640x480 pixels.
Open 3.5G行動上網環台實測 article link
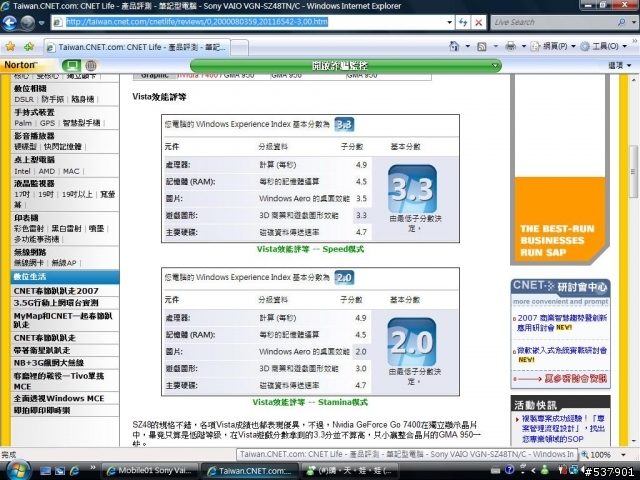pyautogui.click(x=56, y=303)
